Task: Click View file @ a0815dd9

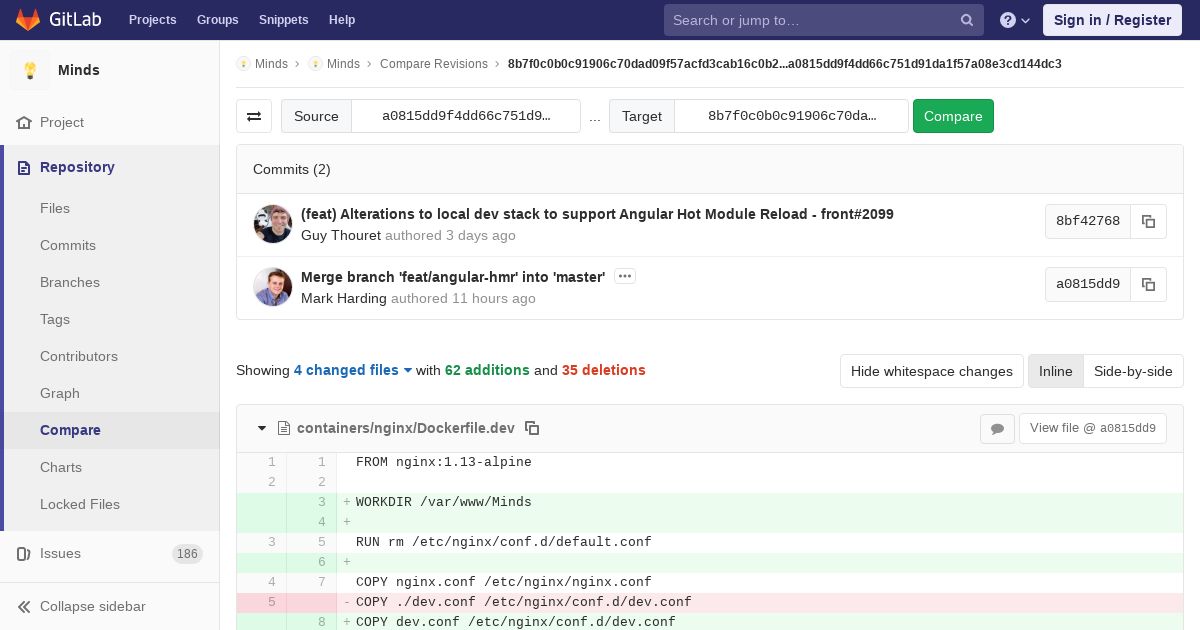Action: pyautogui.click(x=1093, y=428)
